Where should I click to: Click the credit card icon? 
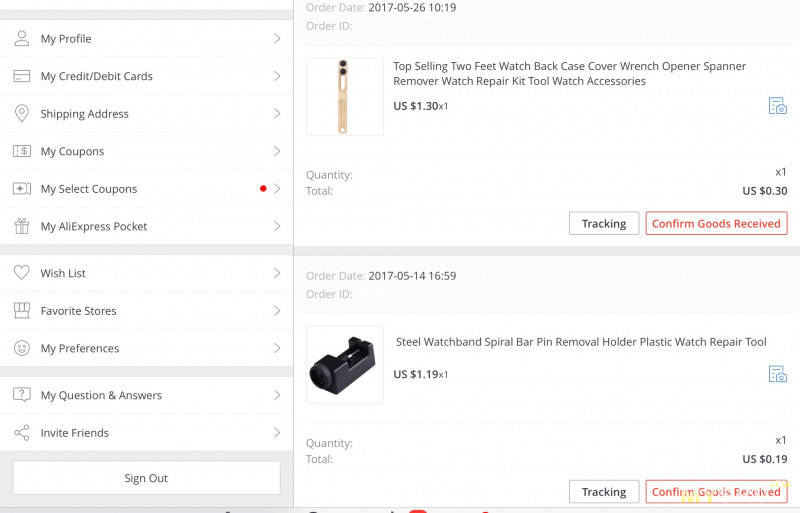pyautogui.click(x=21, y=76)
